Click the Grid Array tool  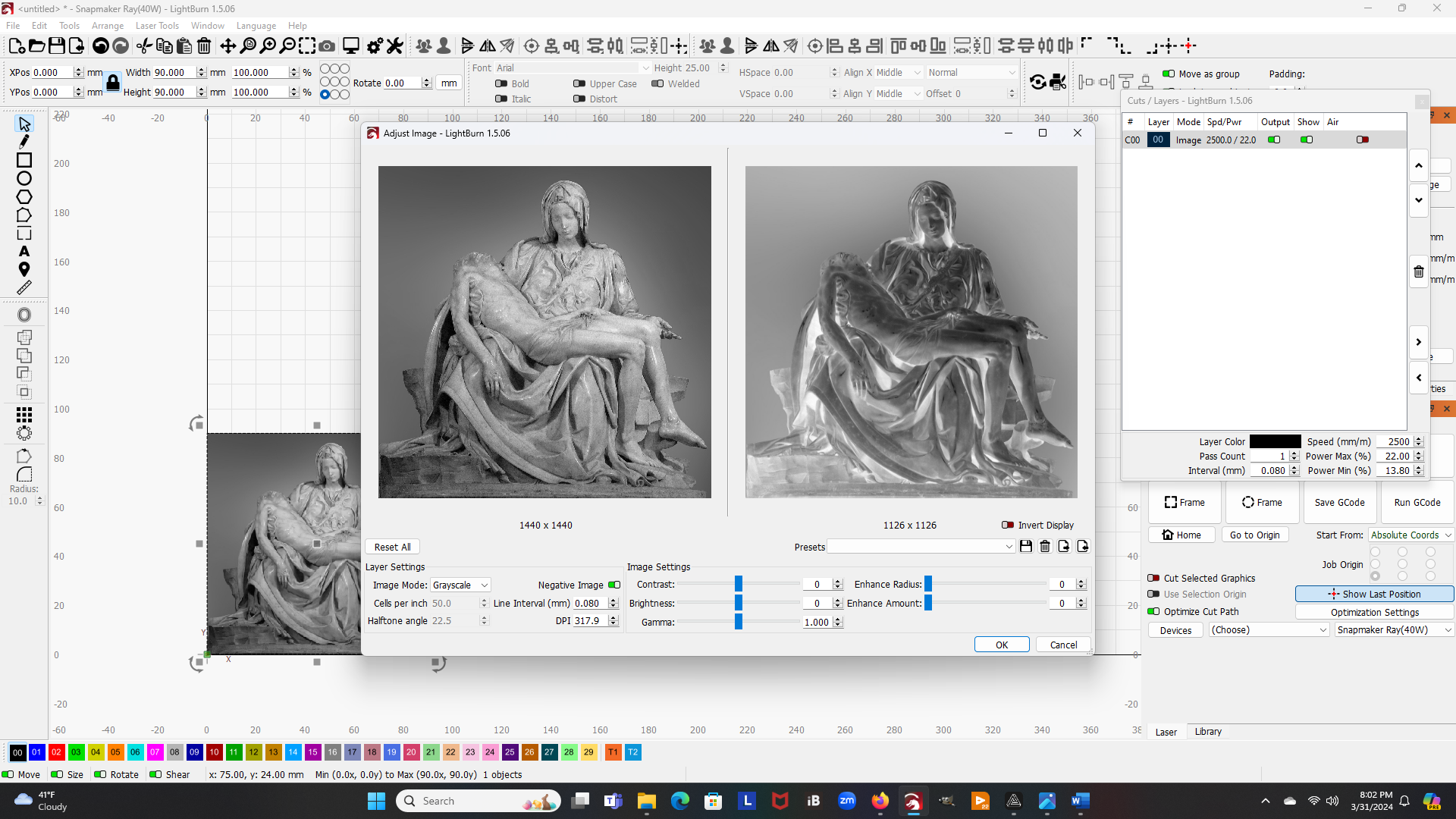click(24, 415)
